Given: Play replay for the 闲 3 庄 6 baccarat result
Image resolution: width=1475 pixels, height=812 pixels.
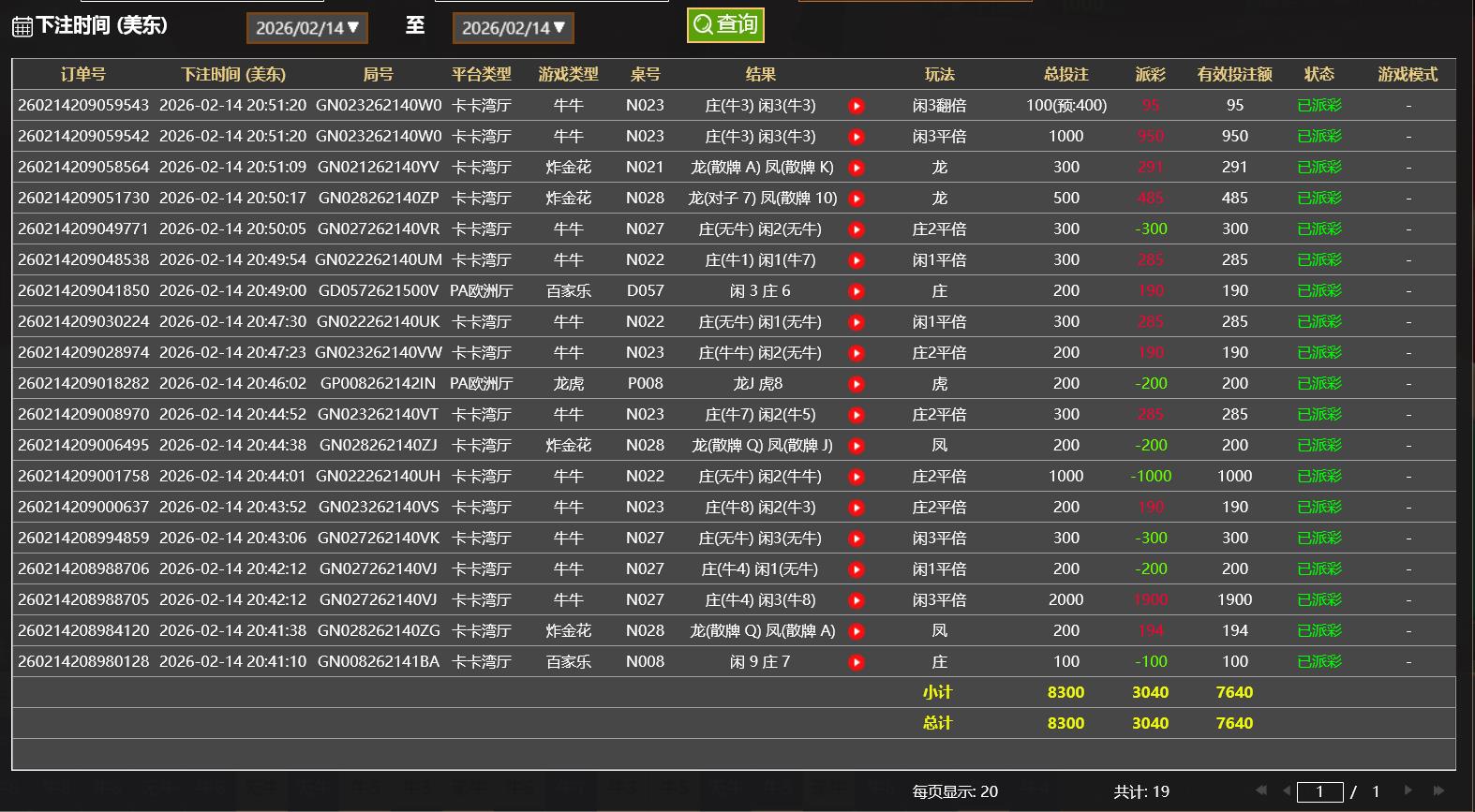Looking at the screenshot, I should click(856, 291).
